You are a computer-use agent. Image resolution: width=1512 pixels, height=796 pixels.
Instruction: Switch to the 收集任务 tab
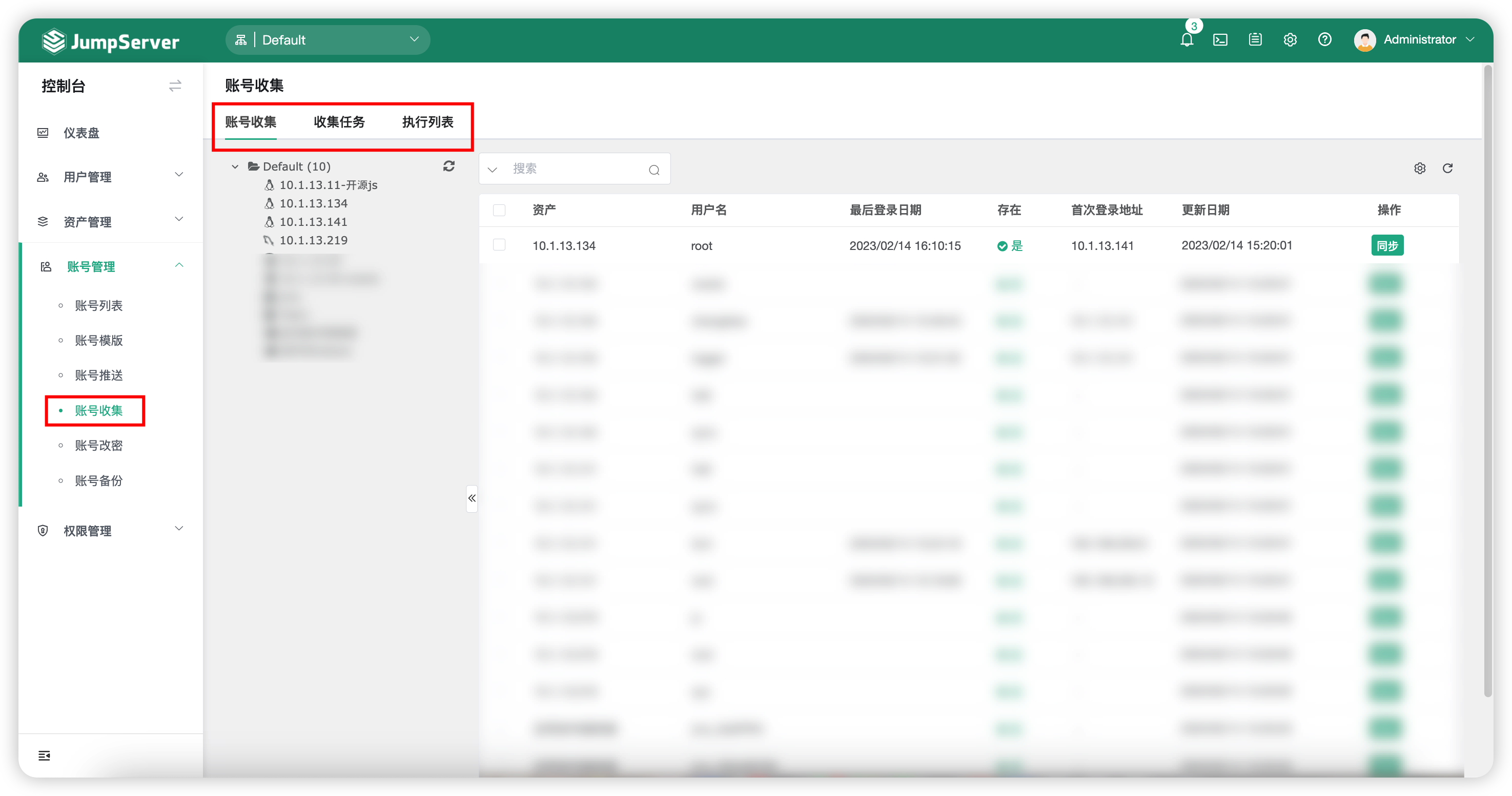click(x=339, y=122)
